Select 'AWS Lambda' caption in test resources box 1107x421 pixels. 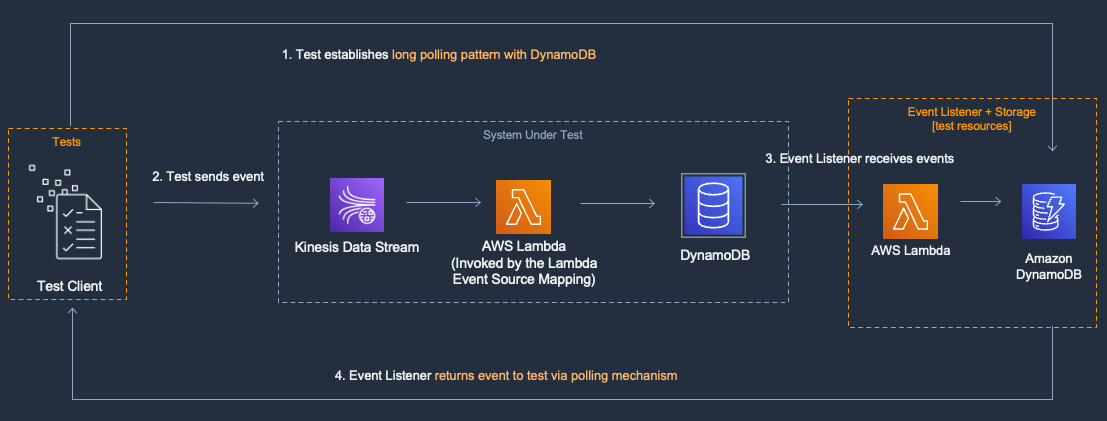point(911,250)
